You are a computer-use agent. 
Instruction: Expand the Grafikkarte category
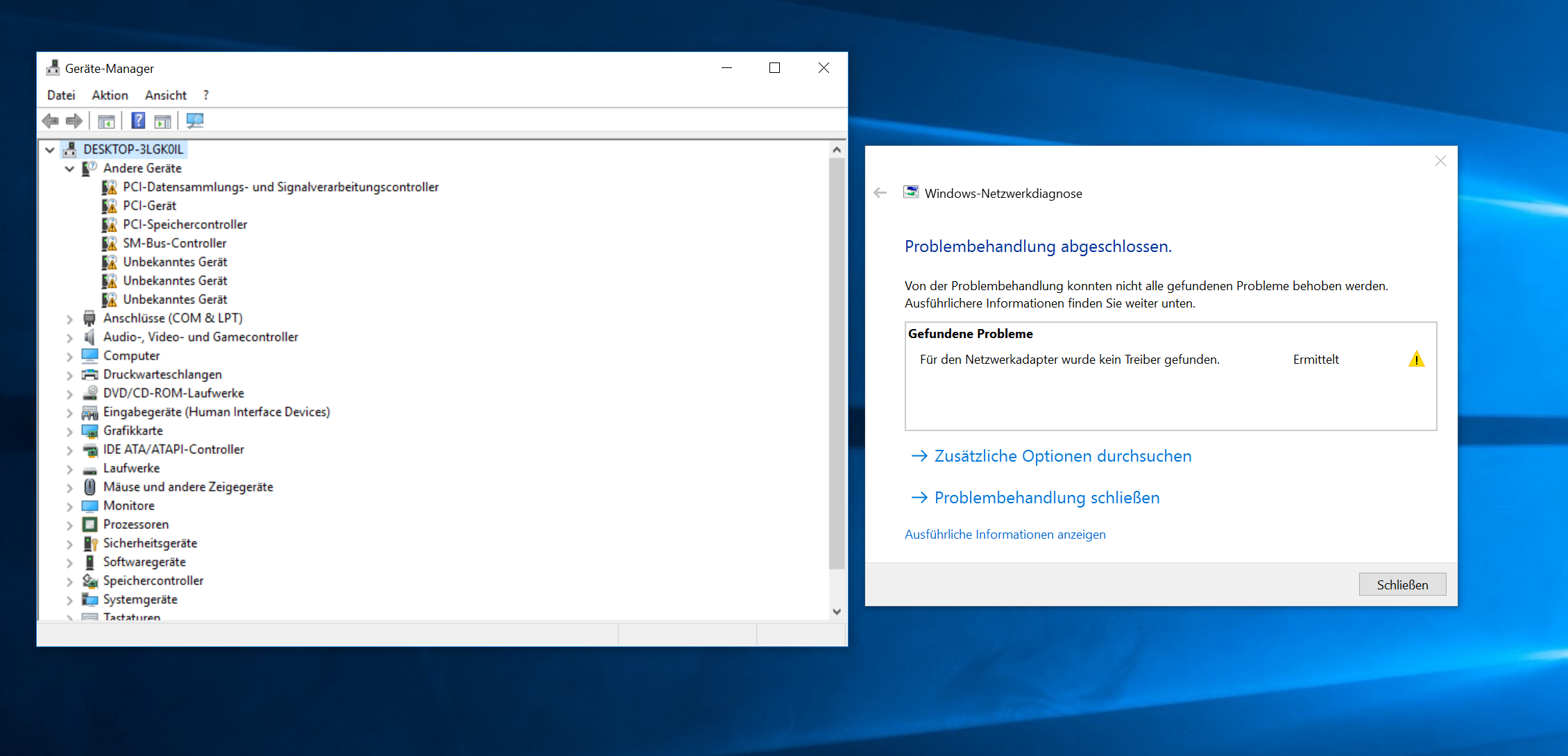click(69, 431)
